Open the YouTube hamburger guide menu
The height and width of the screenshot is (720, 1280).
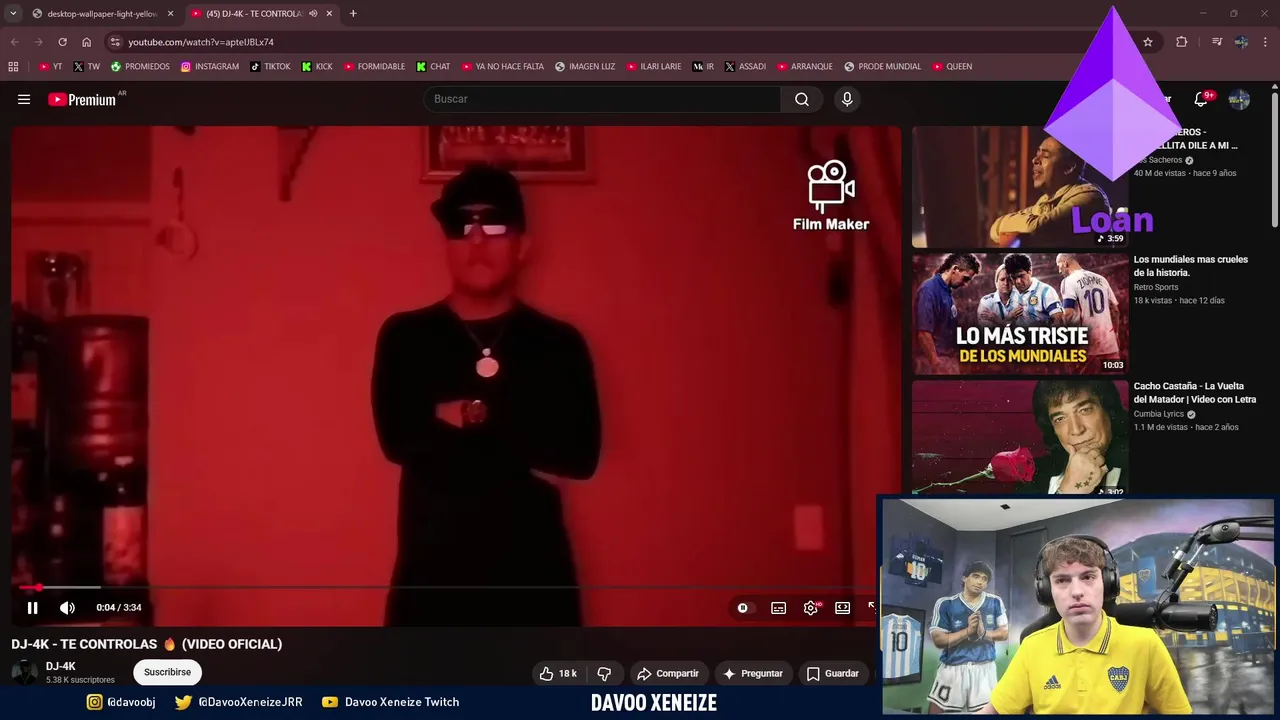coord(24,99)
